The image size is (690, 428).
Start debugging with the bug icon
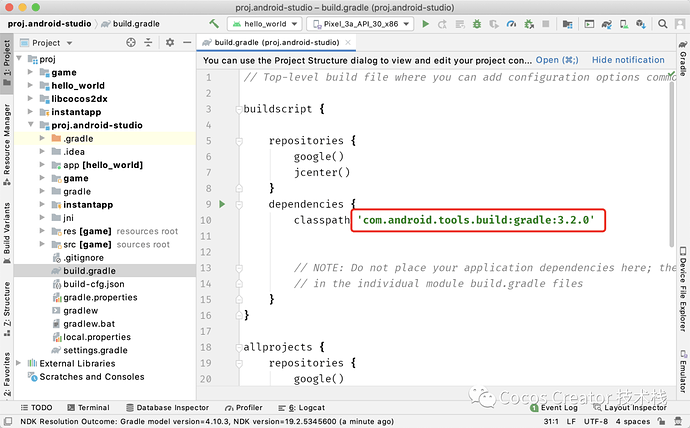tap(477, 24)
